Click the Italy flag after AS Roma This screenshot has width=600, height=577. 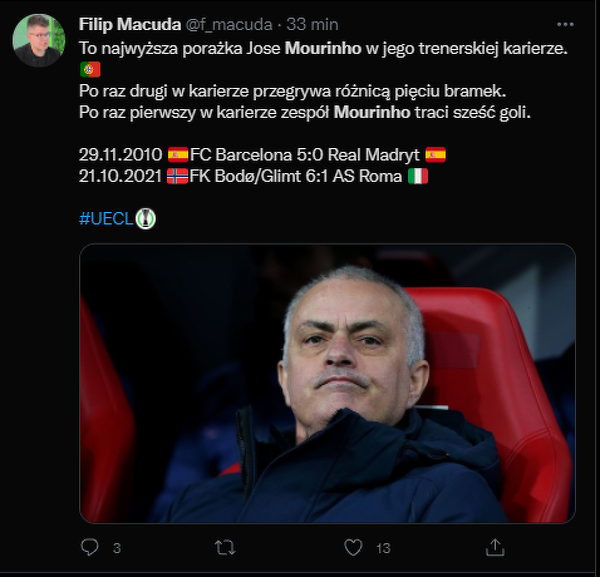417,177
